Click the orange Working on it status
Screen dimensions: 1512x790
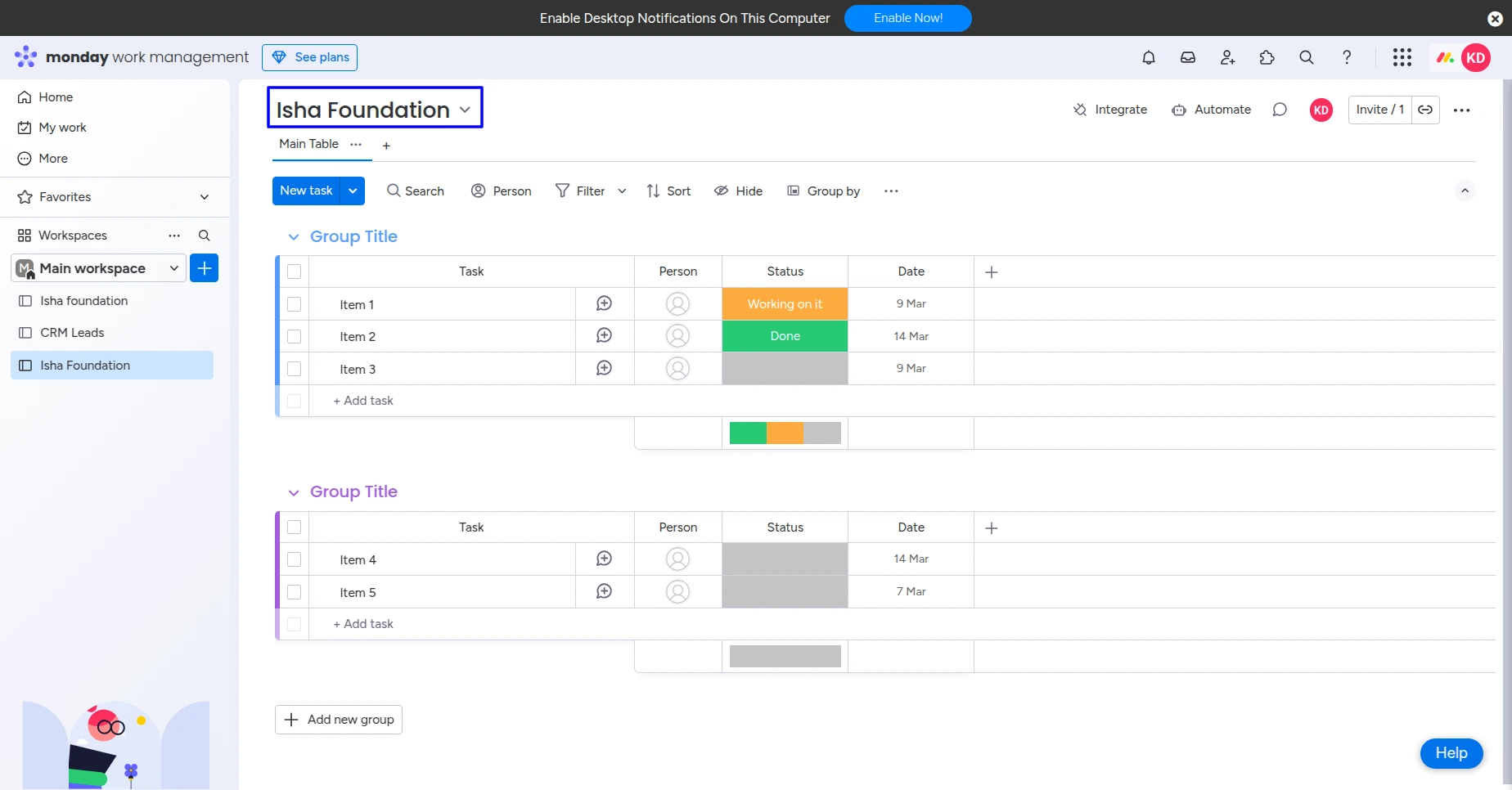[785, 304]
